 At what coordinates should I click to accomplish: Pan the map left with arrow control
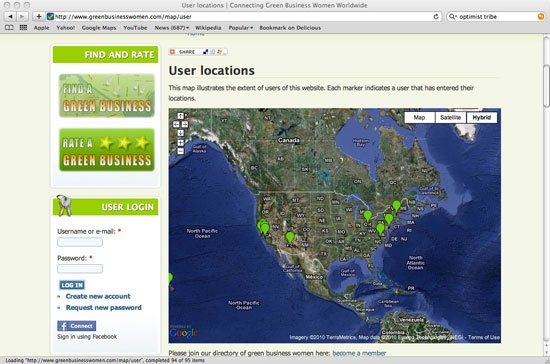(x=176, y=124)
